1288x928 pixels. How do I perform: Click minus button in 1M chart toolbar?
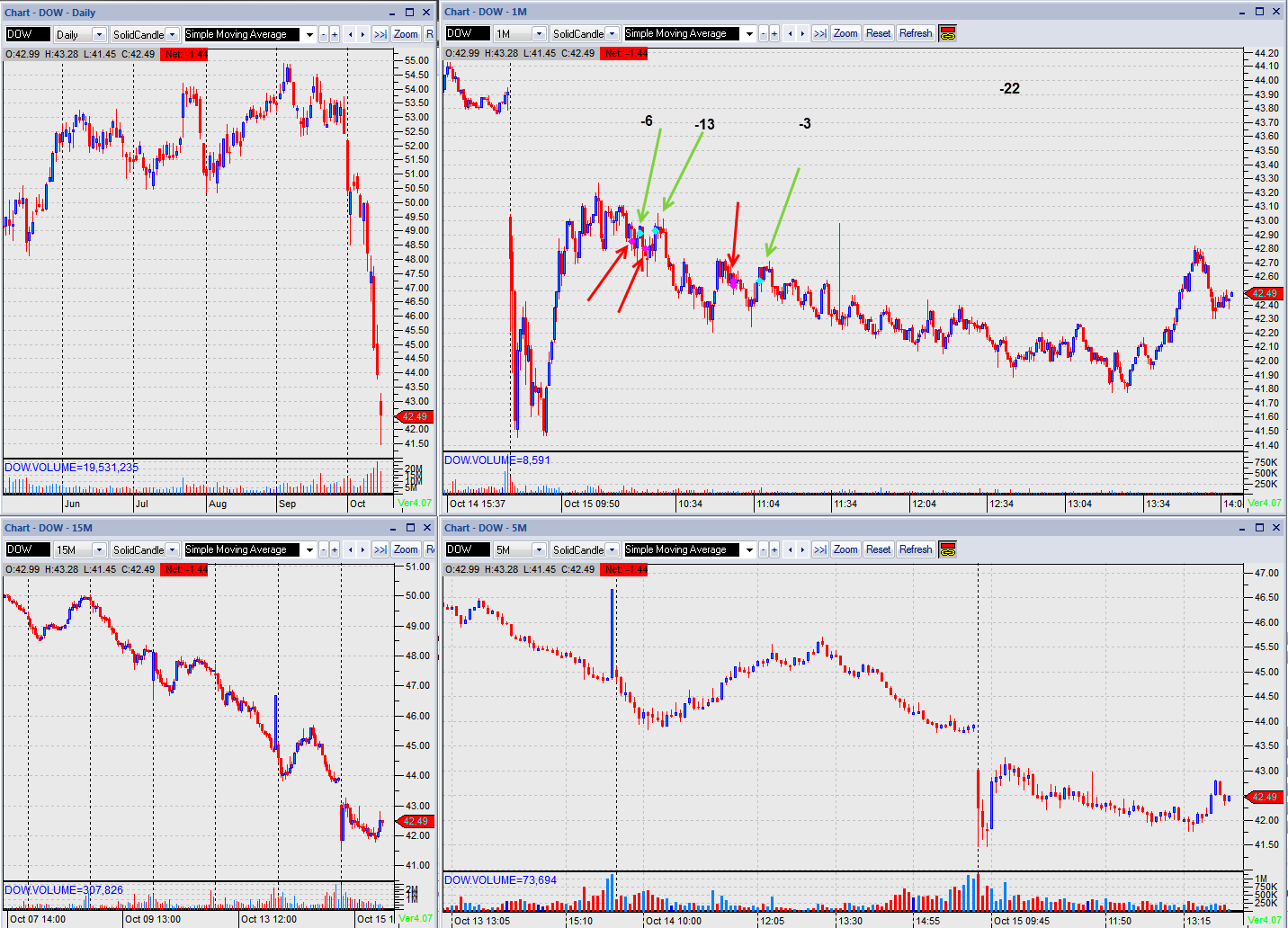pos(763,33)
